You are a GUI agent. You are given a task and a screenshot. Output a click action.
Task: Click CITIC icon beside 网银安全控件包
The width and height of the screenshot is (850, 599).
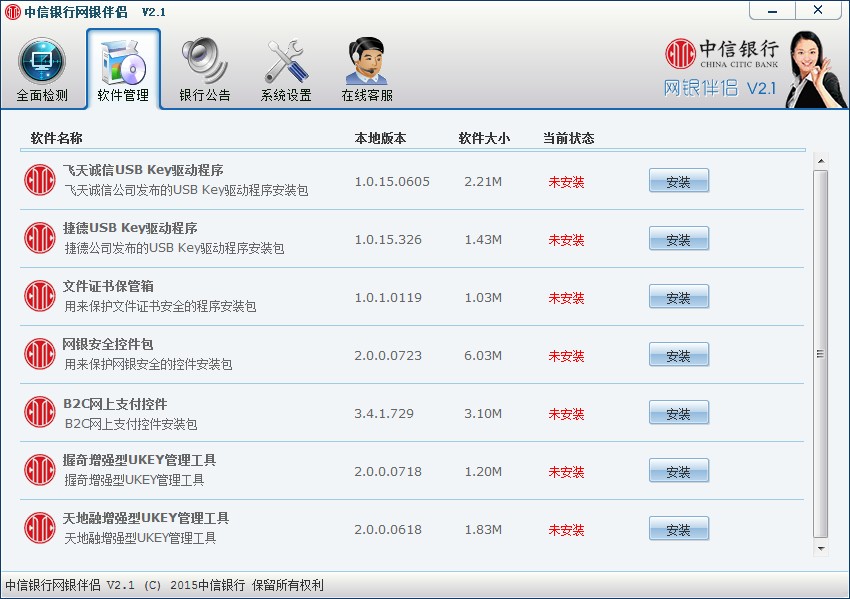[x=40, y=355]
